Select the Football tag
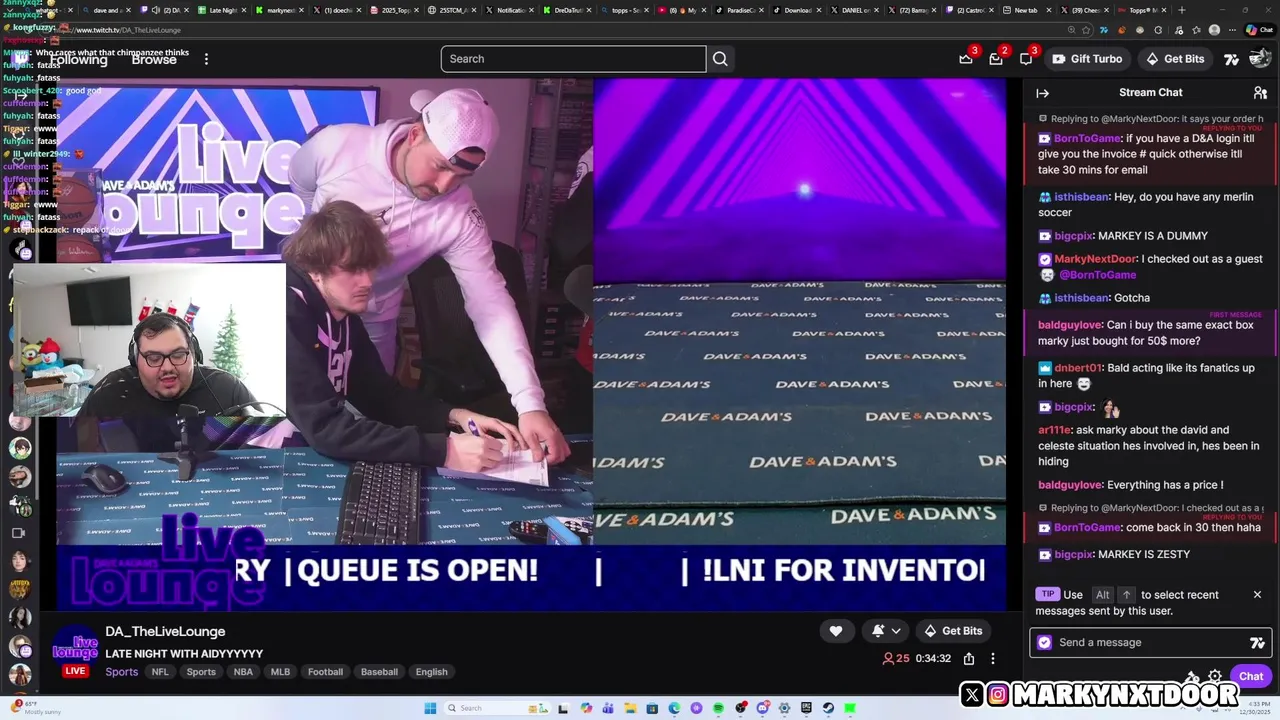The height and width of the screenshot is (720, 1280). [325, 672]
